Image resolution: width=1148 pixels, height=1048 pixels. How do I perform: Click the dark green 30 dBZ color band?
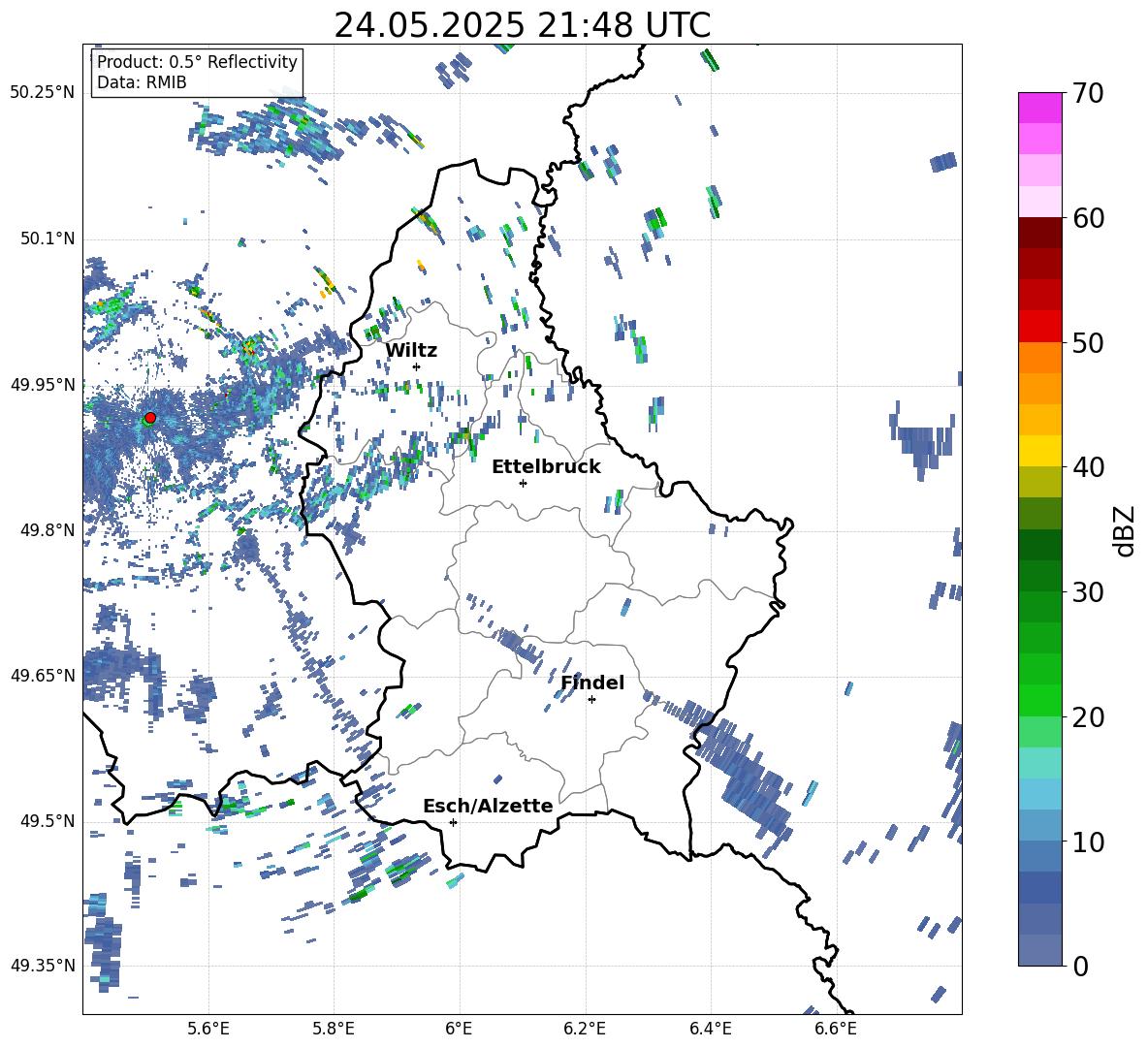tap(1039, 576)
